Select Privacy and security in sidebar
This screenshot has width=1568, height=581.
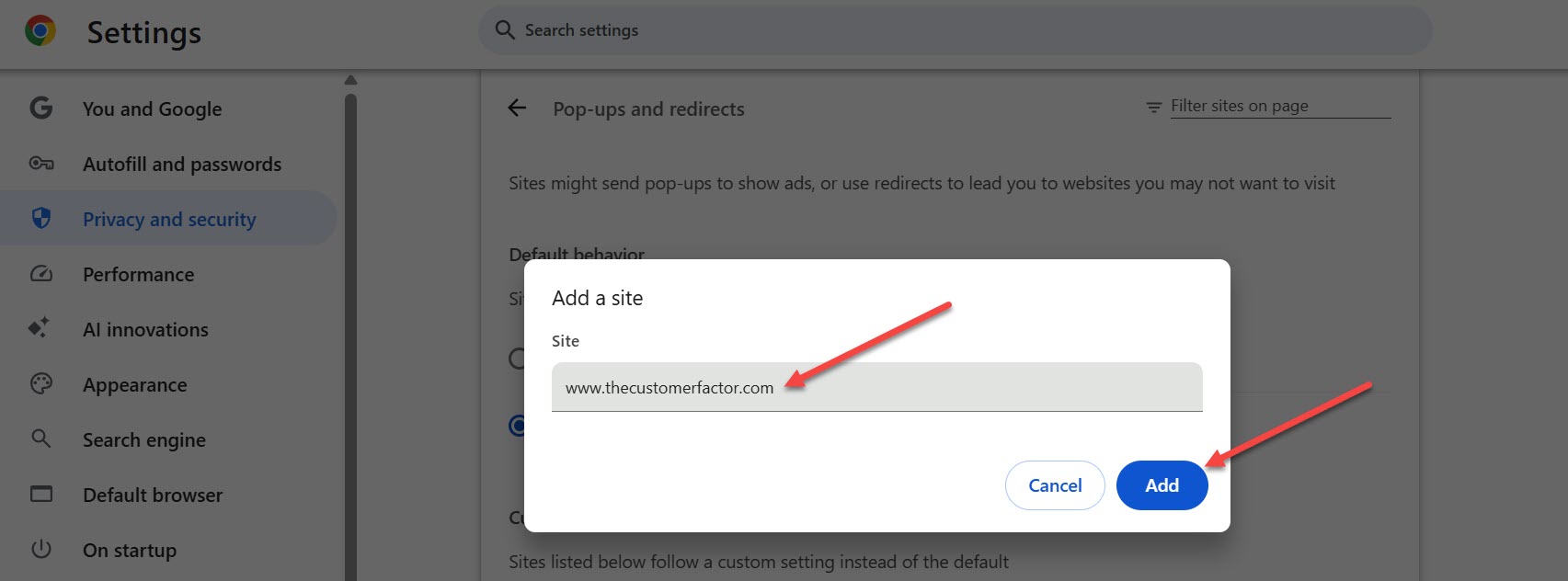click(168, 219)
